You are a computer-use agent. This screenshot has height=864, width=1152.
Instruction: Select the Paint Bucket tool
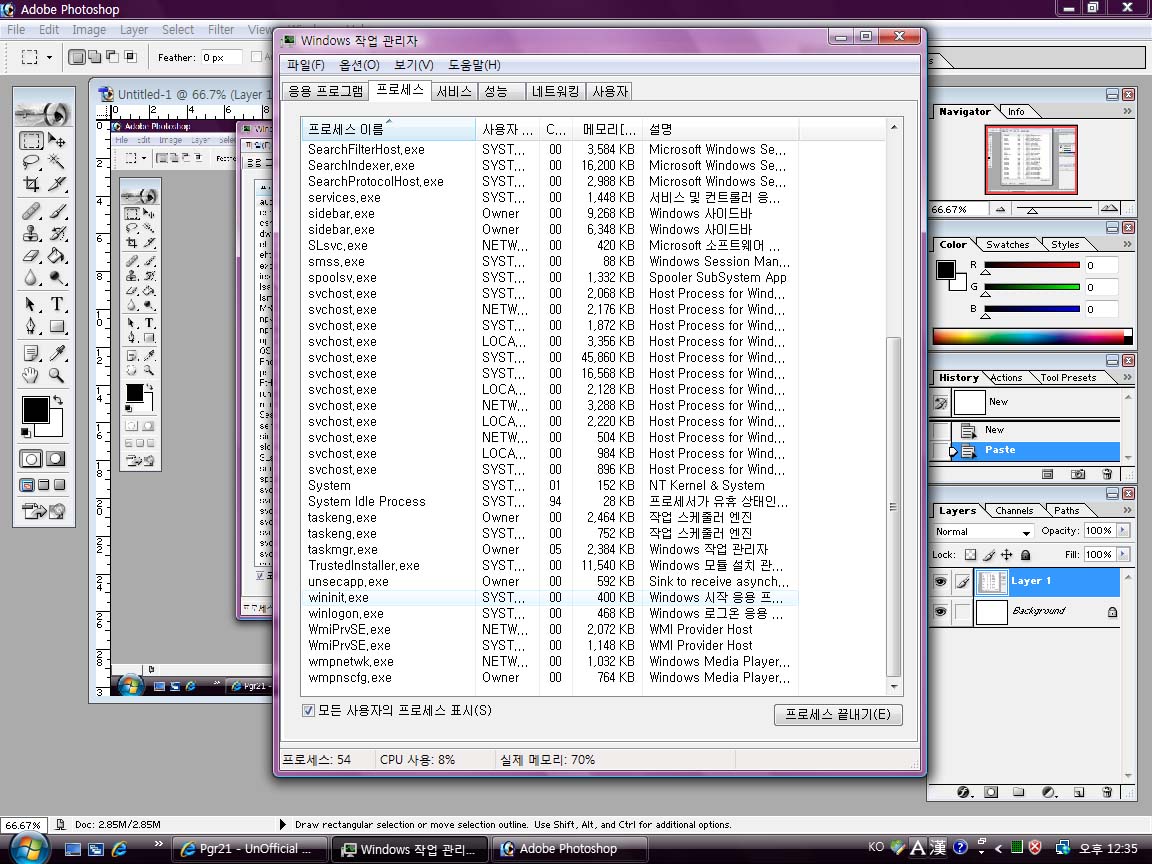point(57,256)
